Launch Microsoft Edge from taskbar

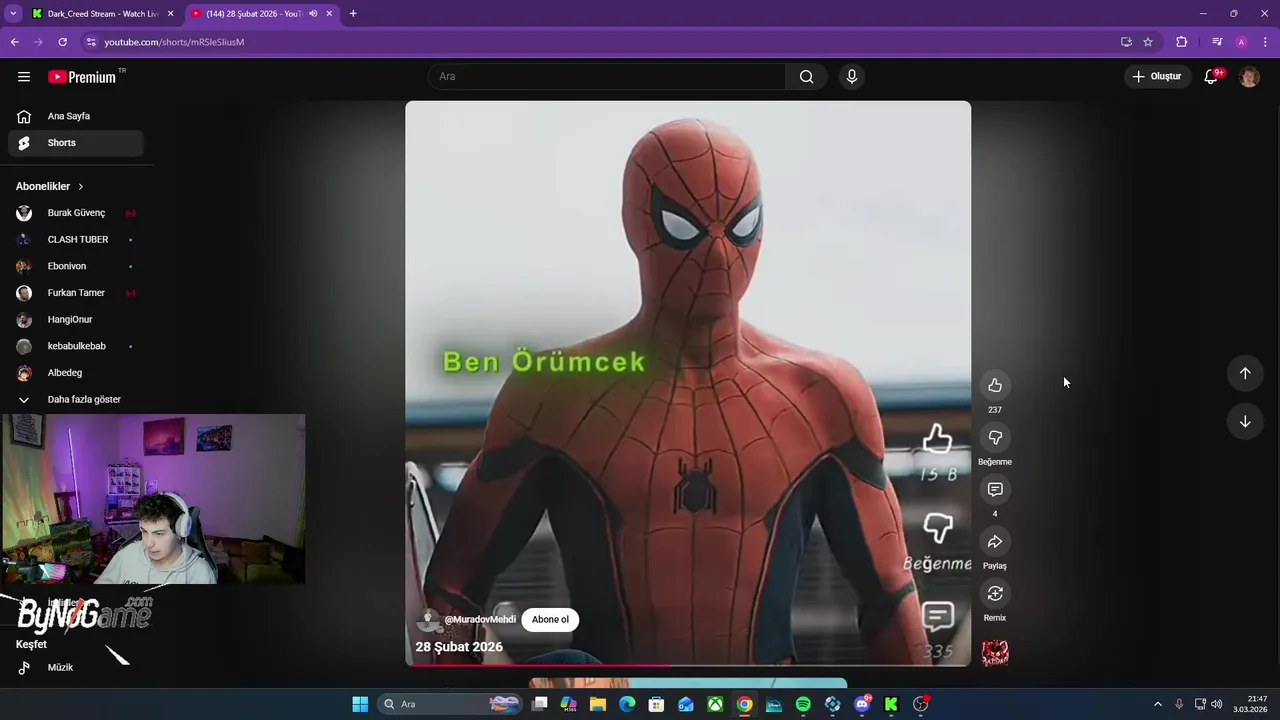pyautogui.click(x=627, y=704)
